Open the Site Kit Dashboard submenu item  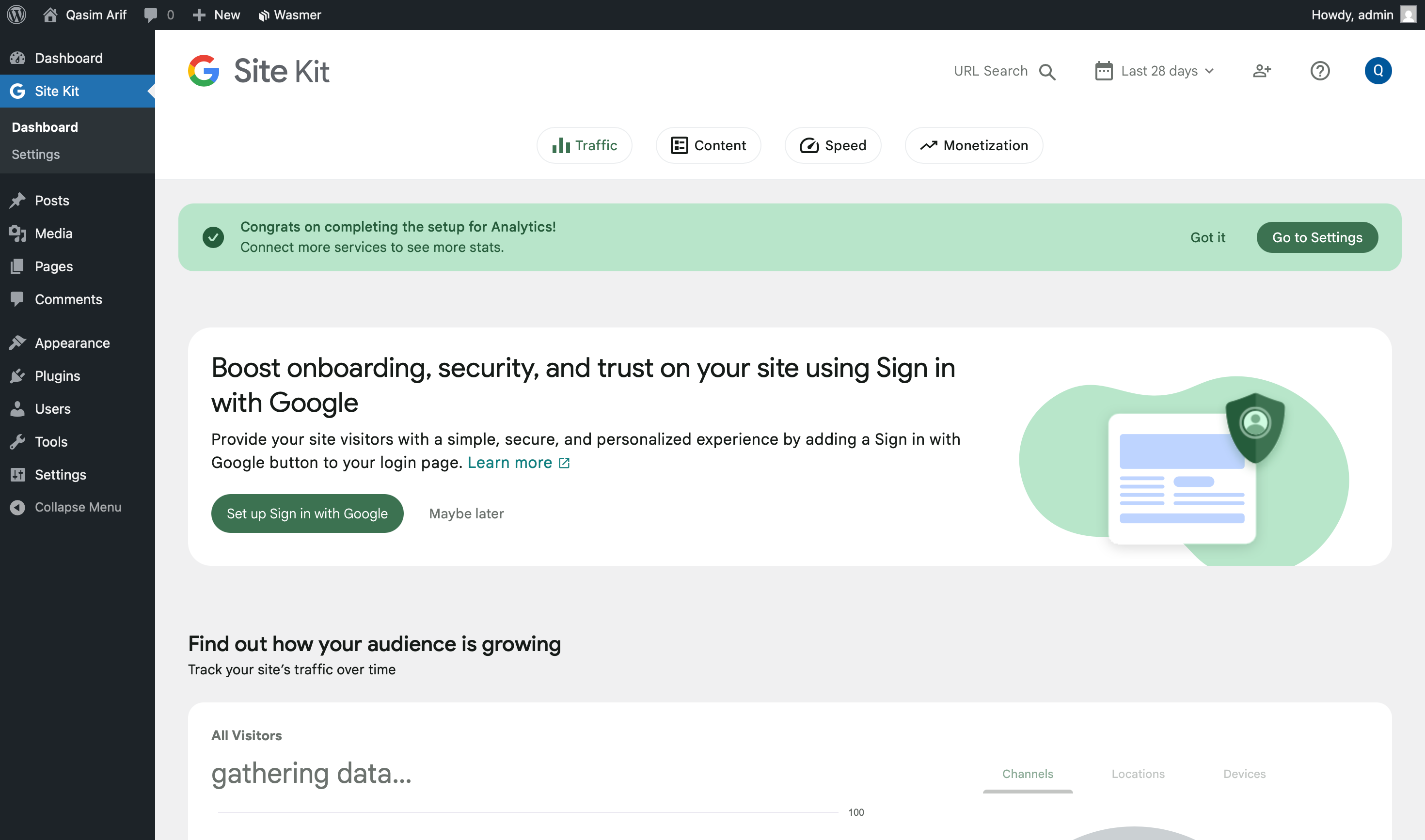(x=45, y=127)
